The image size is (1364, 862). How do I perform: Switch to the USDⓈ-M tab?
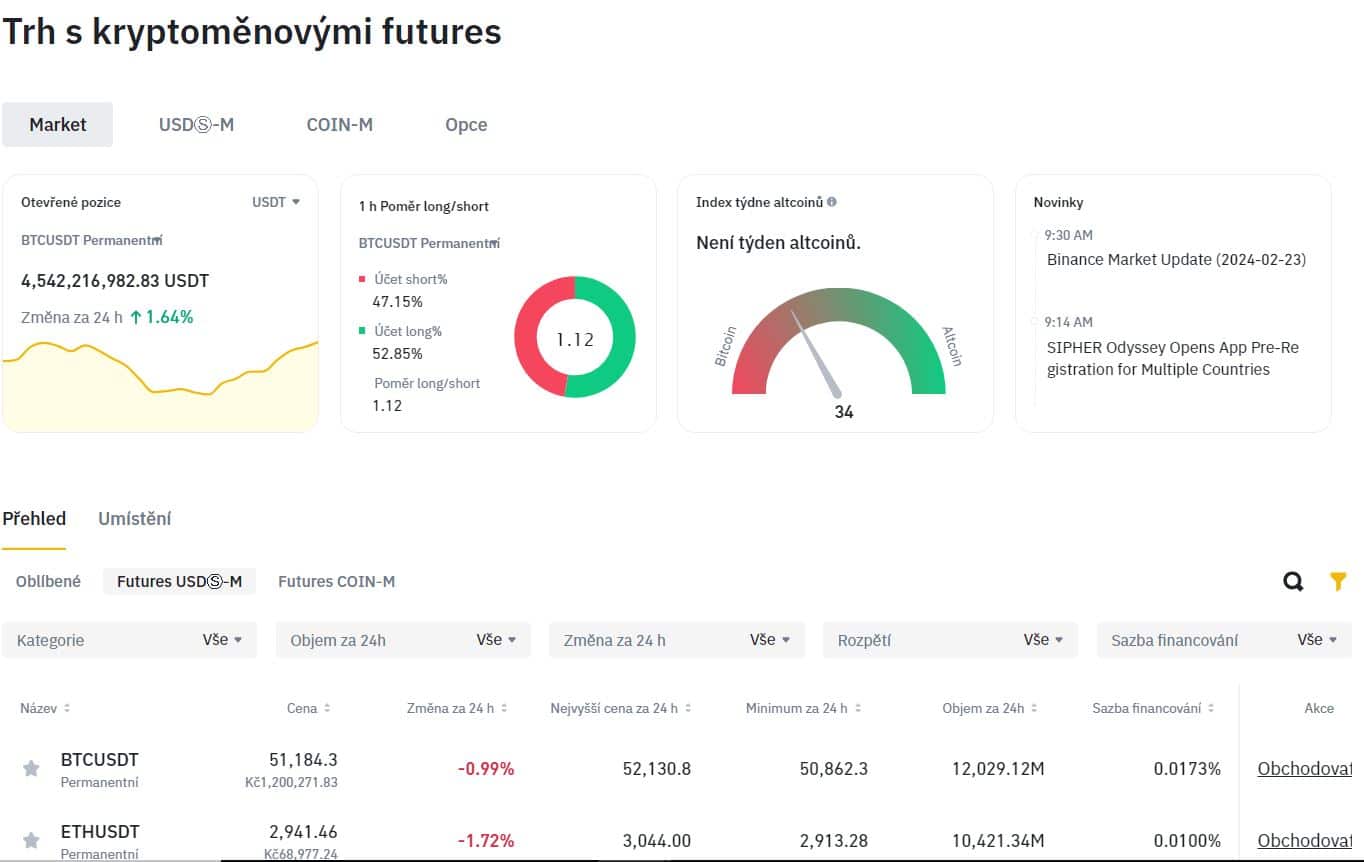click(x=196, y=125)
